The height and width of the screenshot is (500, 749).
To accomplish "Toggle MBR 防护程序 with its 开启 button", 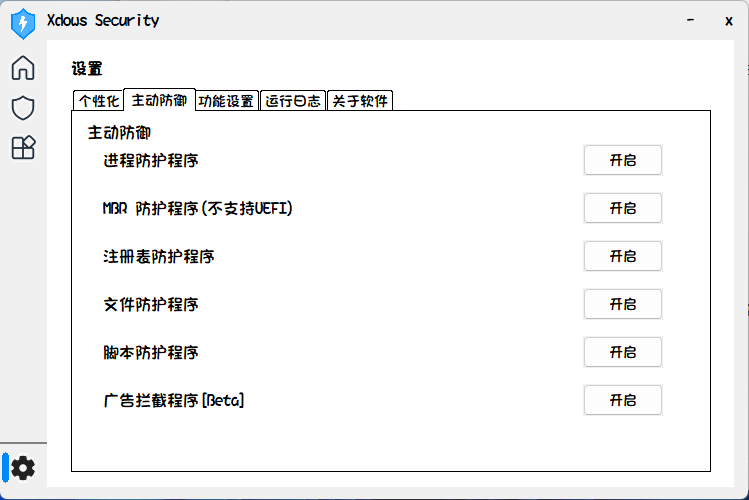I will pyautogui.click(x=622, y=208).
